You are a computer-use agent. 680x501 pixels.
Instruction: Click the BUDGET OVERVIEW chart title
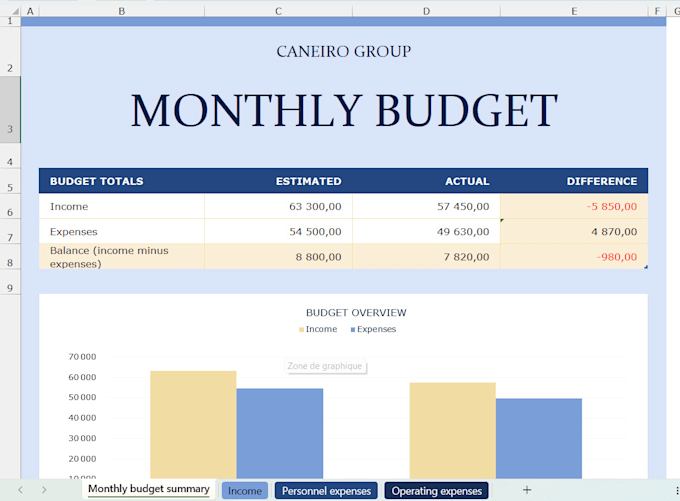pyautogui.click(x=356, y=313)
